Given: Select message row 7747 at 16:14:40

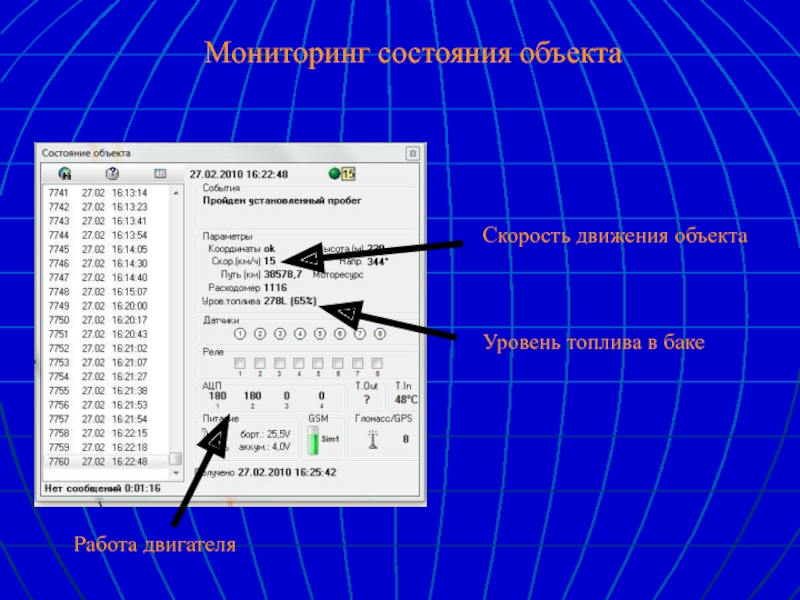Looking at the screenshot, I should pyautogui.click(x=106, y=278).
